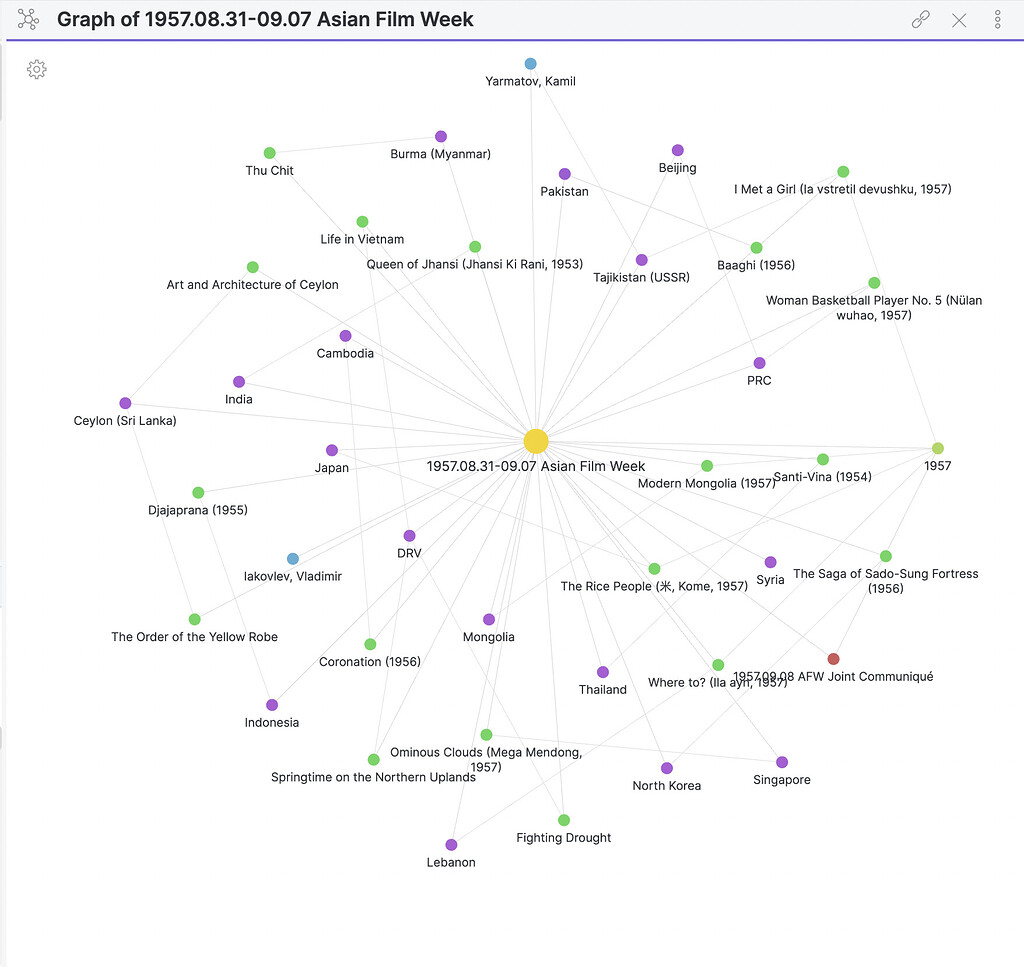Click the graph view icon beside the title
Viewport: 1024px width, 967px height.
28,19
